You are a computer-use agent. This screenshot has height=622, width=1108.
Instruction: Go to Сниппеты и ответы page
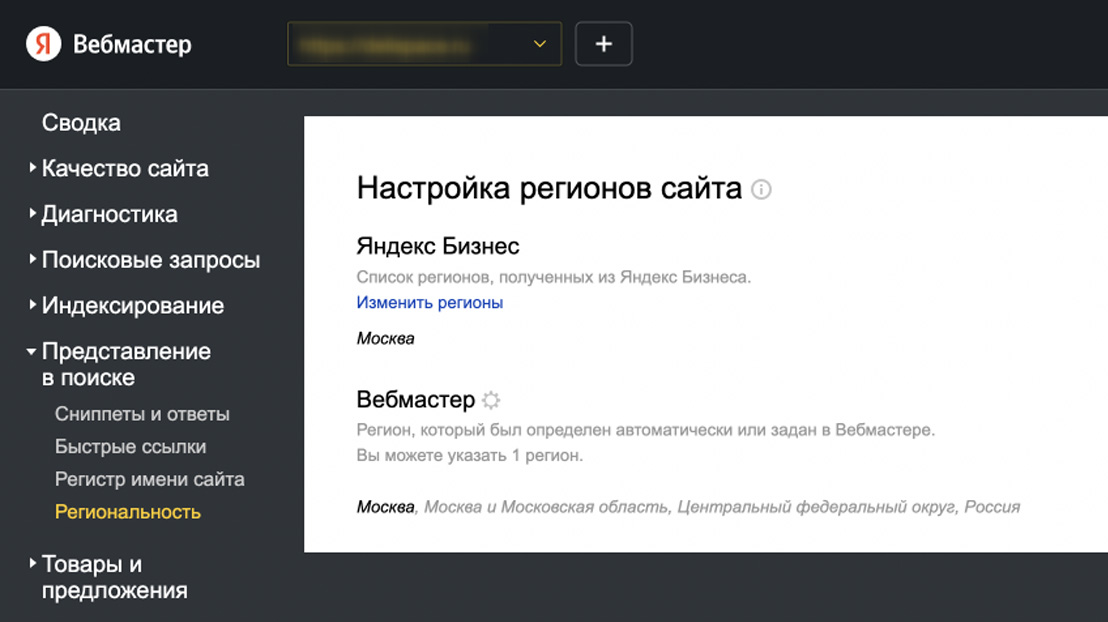(142, 414)
